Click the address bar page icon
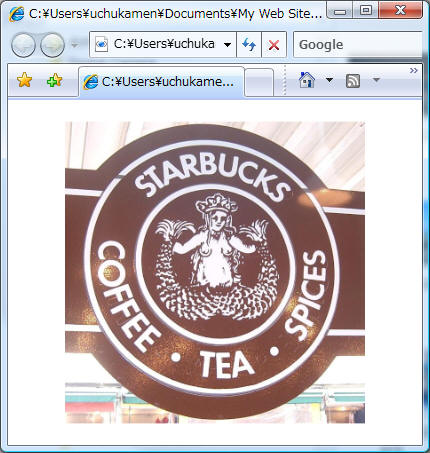The image size is (430, 453). (x=101, y=44)
